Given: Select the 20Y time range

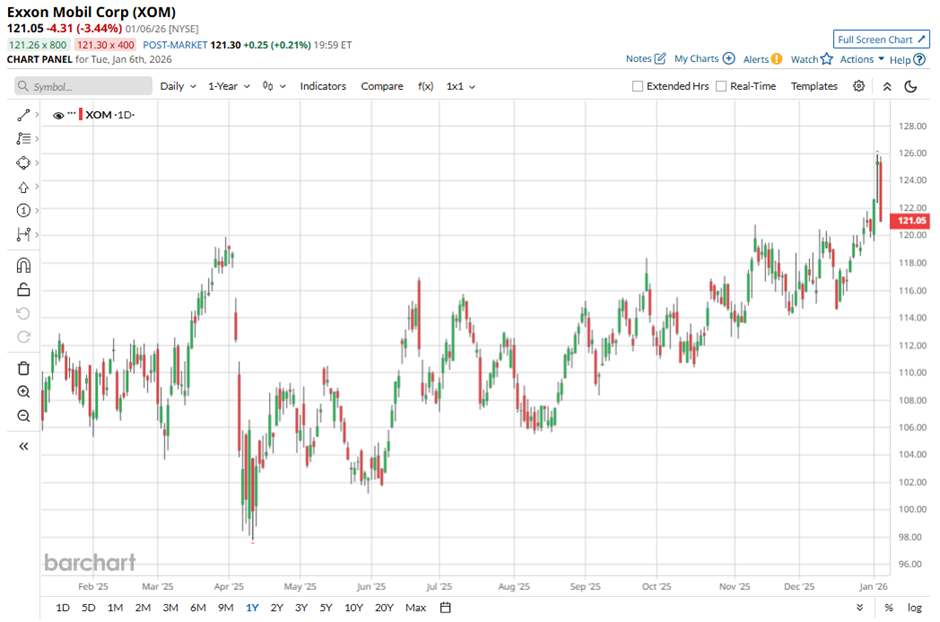Looking at the screenshot, I should click(384, 608).
